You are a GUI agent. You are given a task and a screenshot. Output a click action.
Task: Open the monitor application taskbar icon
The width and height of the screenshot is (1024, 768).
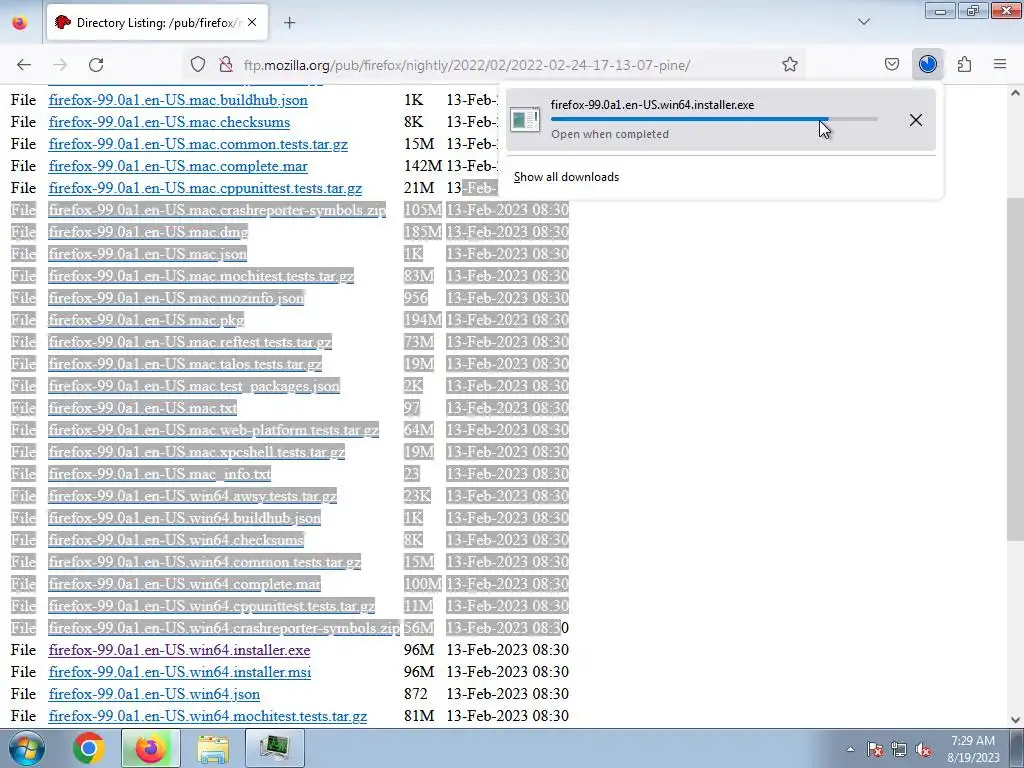point(275,748)
